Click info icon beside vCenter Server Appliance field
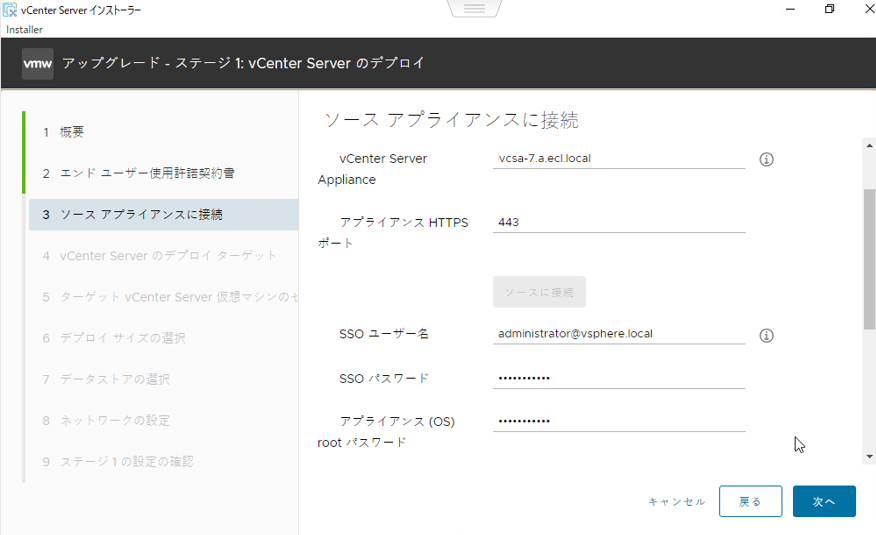The image size is (876, 535). pyautogui.click(x=767, y=159)
